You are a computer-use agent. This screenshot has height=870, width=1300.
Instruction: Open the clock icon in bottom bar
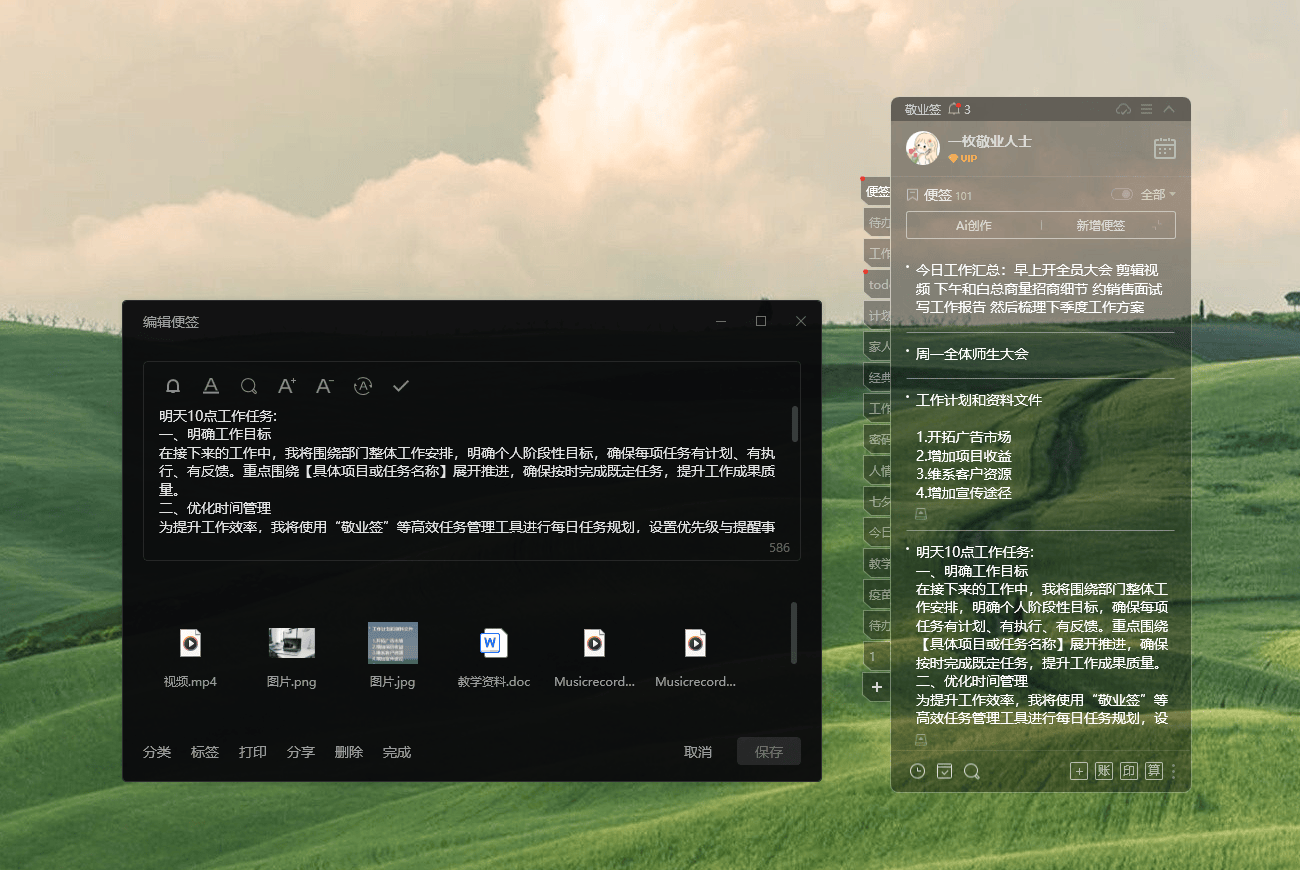[917, 771]
